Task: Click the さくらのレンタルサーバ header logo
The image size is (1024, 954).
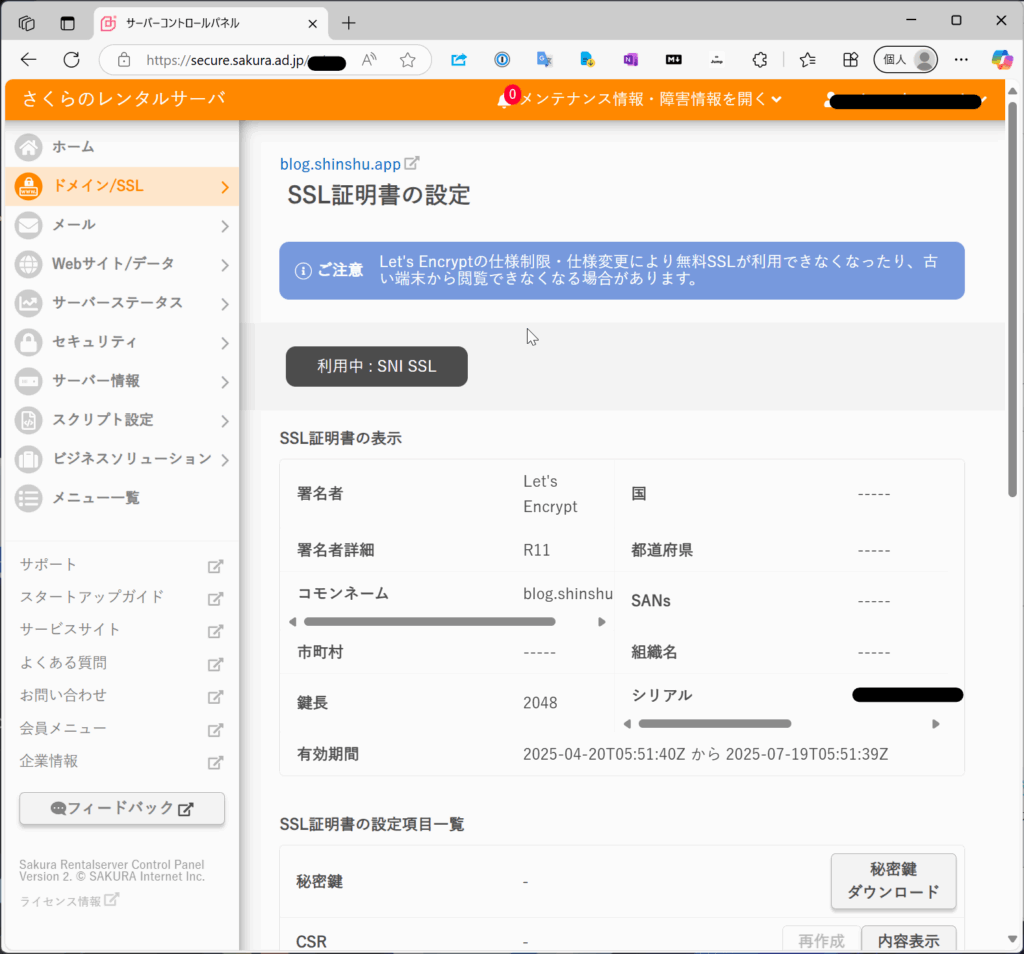Action: 124,99
